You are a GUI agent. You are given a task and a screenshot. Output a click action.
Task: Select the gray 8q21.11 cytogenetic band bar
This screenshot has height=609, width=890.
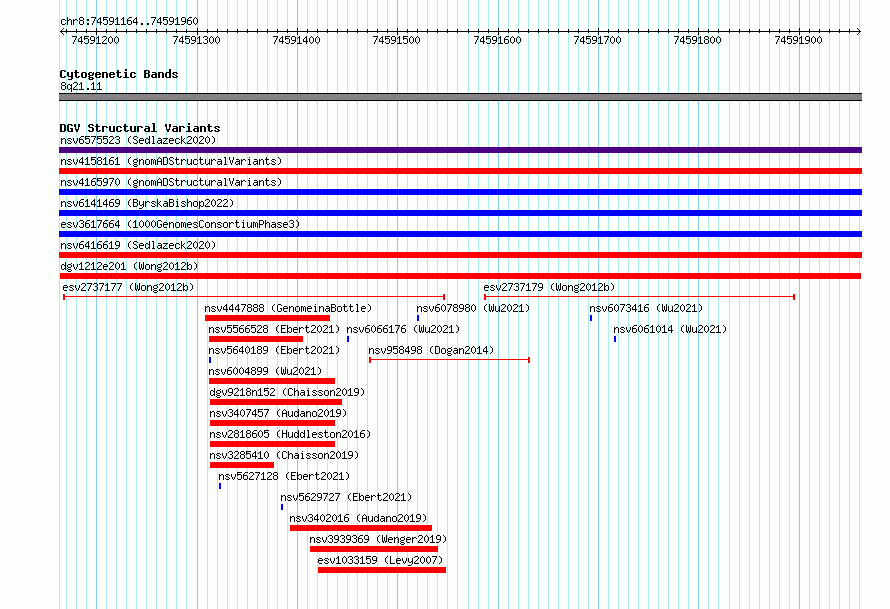pyautogui.click(x=460, y=97)
